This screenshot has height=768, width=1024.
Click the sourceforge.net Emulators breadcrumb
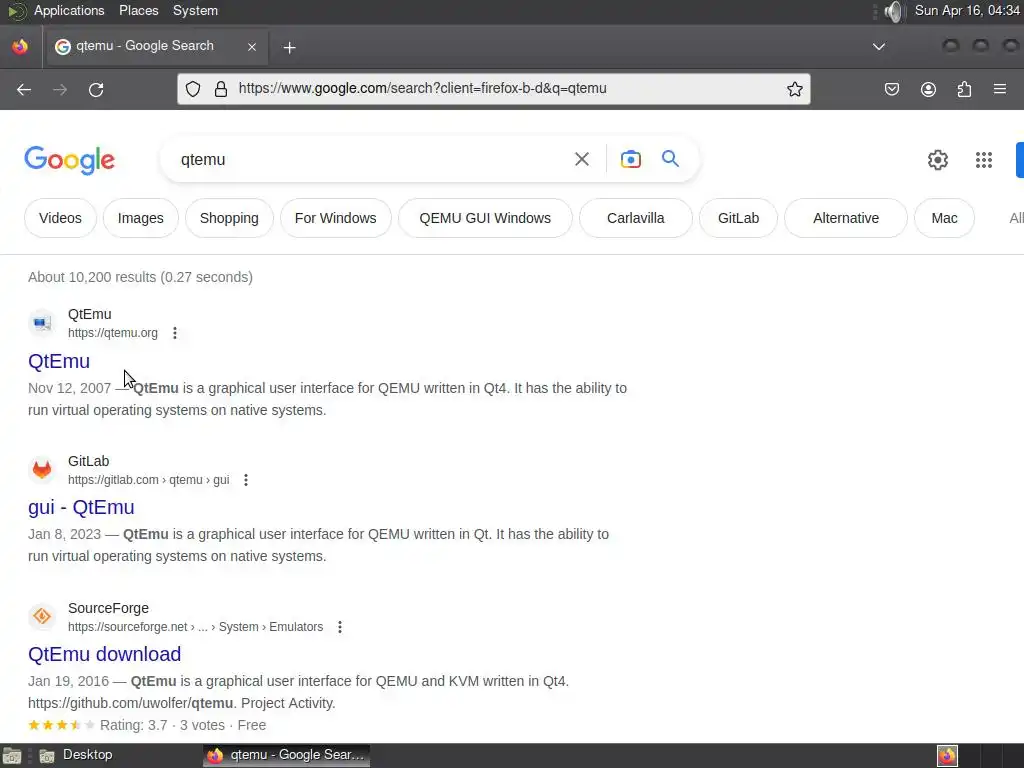(x=195, y=627)
